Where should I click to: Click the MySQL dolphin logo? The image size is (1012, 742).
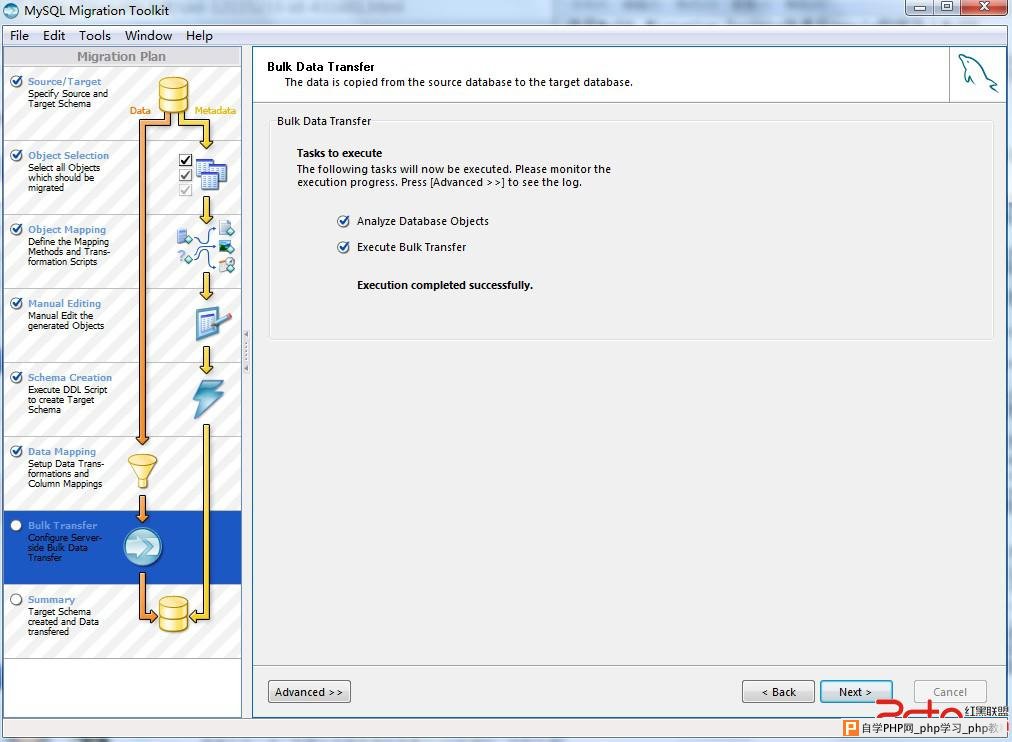[x=978, y=74]
